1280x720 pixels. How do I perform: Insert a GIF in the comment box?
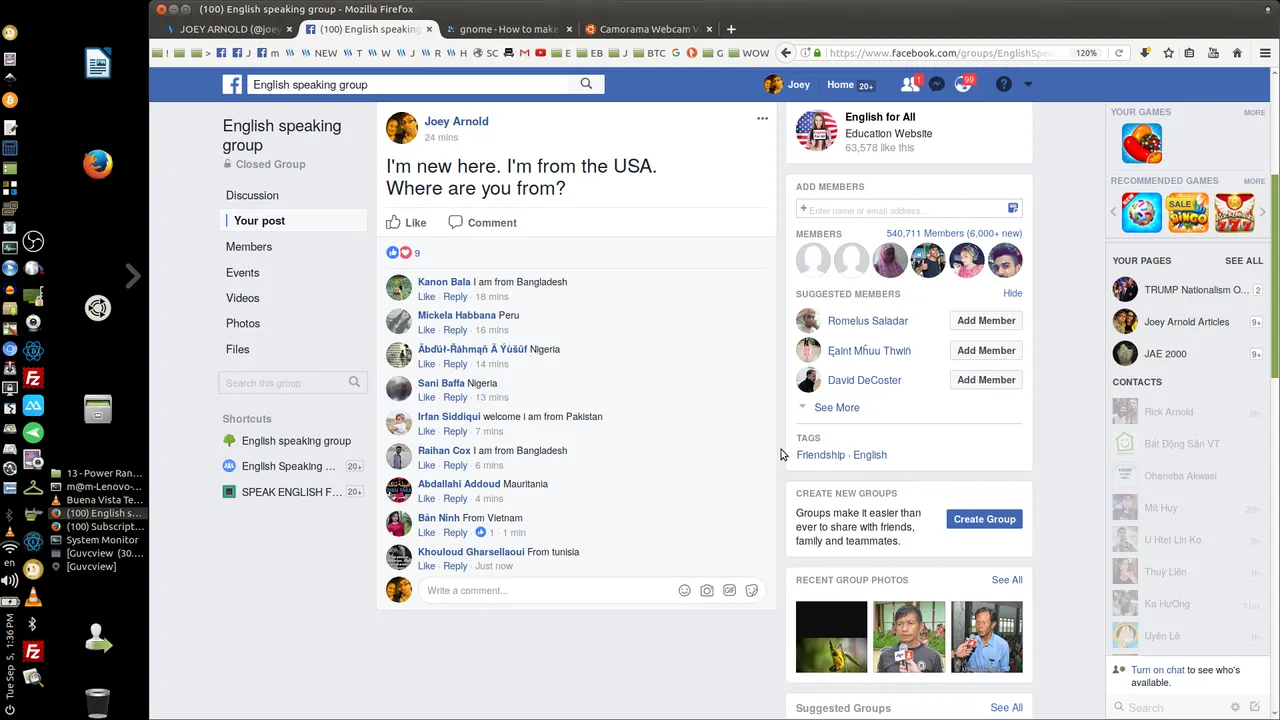(x=730, y=591)
